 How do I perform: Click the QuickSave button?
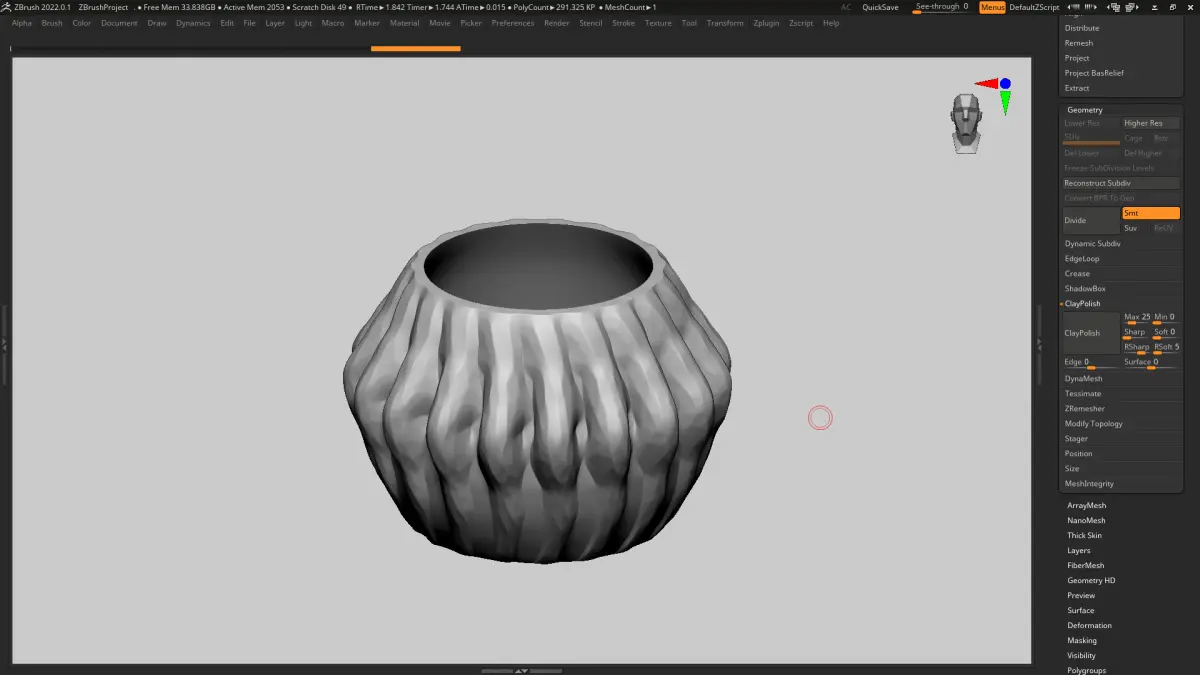click(880, 7)
